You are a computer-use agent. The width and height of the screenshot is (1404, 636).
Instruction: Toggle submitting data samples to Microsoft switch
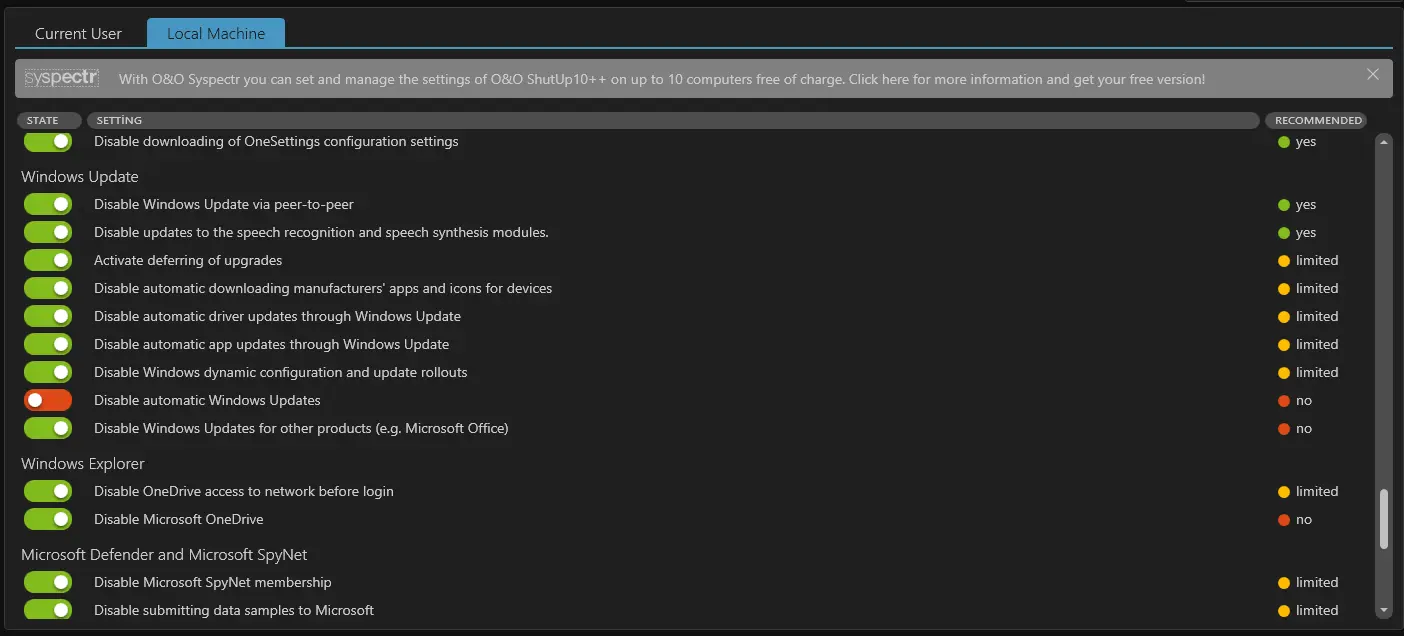tap(48, 610)
